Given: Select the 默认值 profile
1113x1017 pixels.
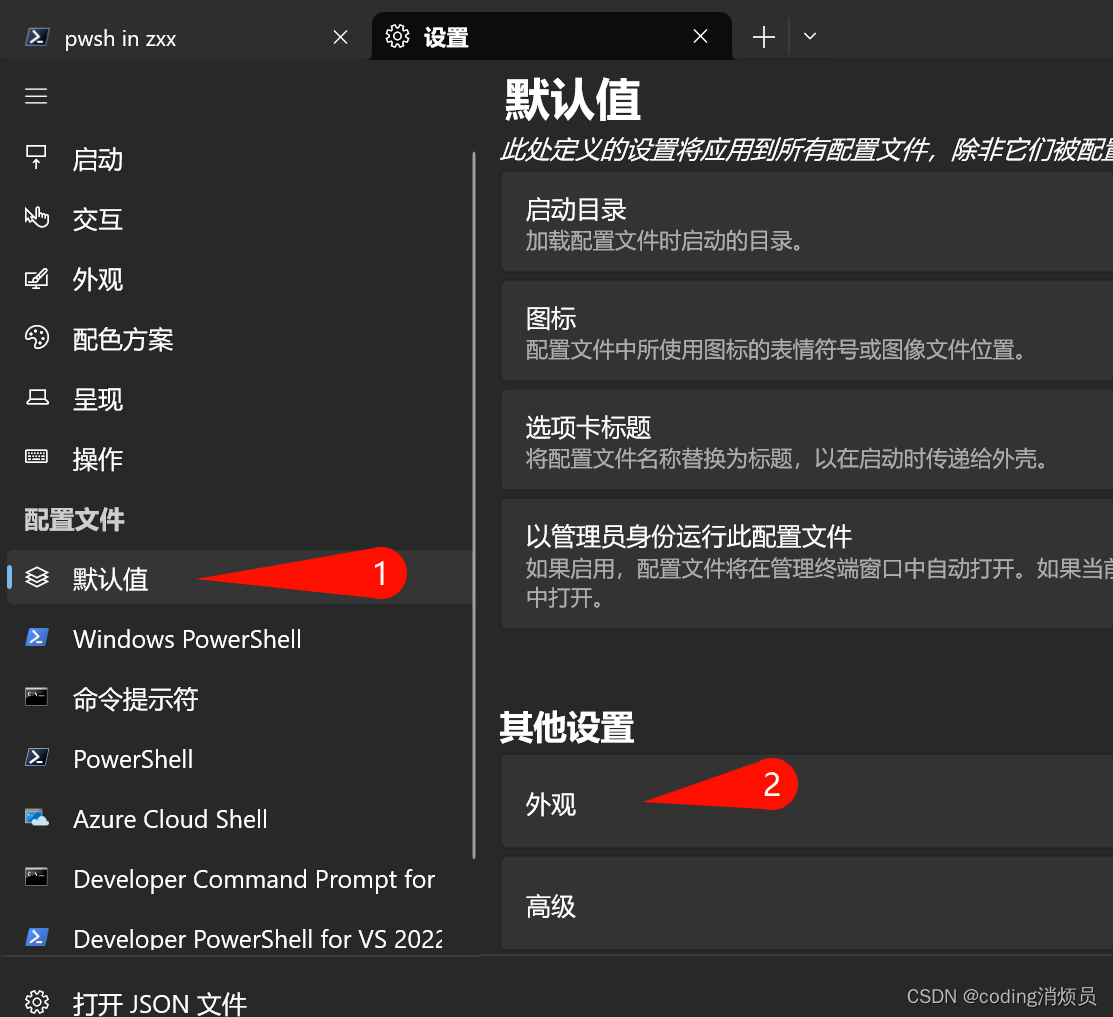Looking at the screenshot, I should [239, 578].
